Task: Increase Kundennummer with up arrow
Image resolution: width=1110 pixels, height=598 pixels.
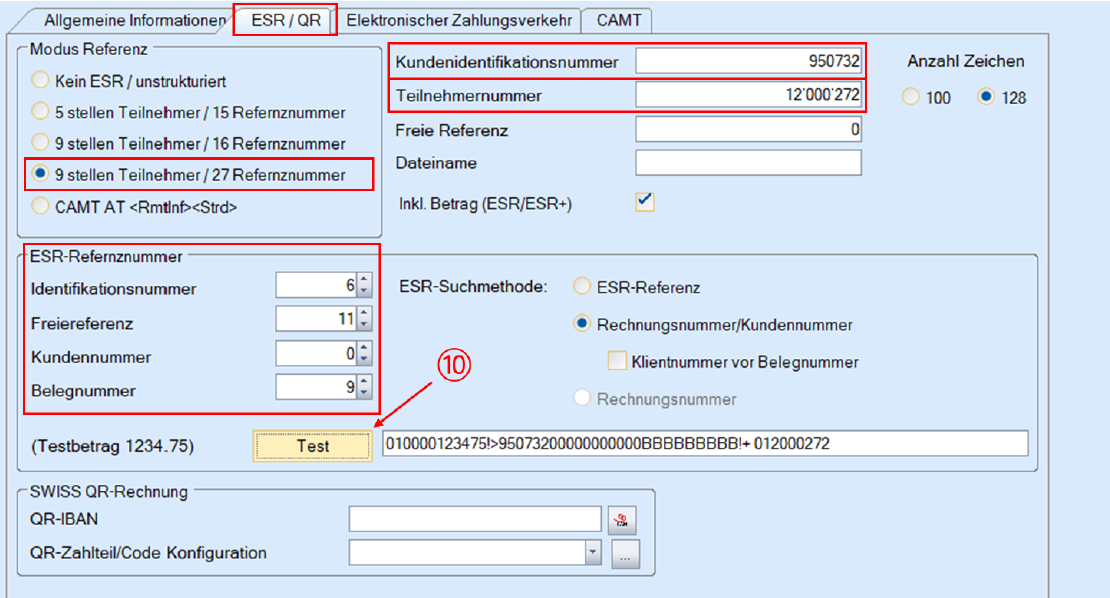Action: (364, 347)
